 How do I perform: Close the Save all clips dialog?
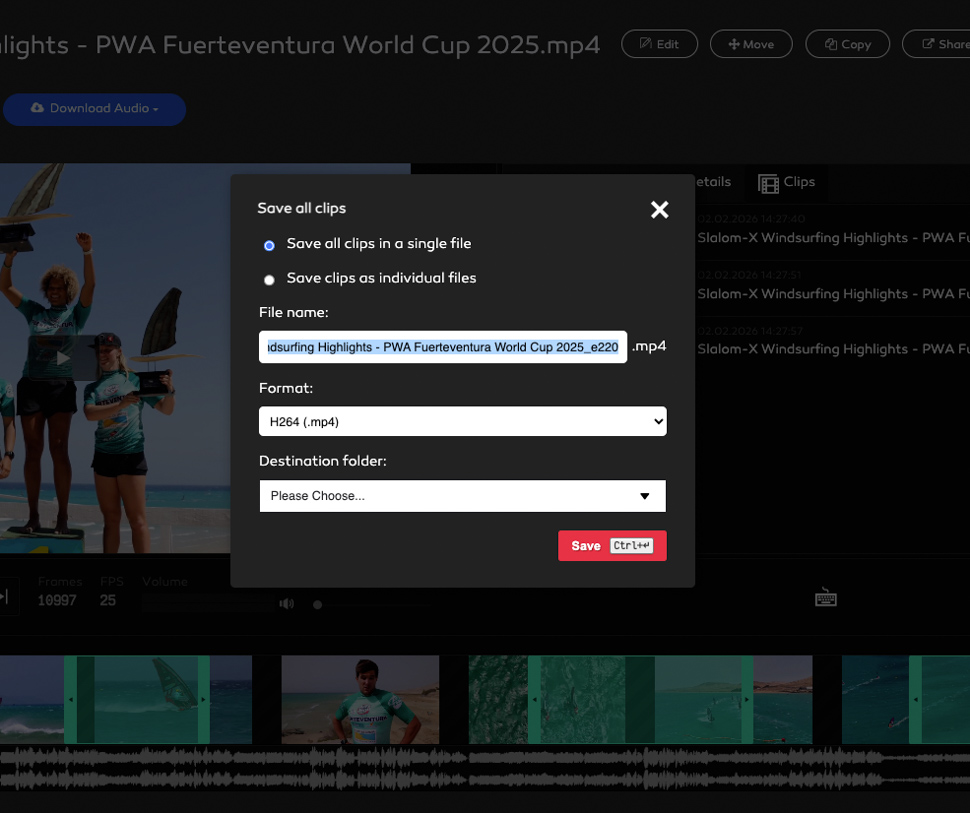(x=659, y=209)
